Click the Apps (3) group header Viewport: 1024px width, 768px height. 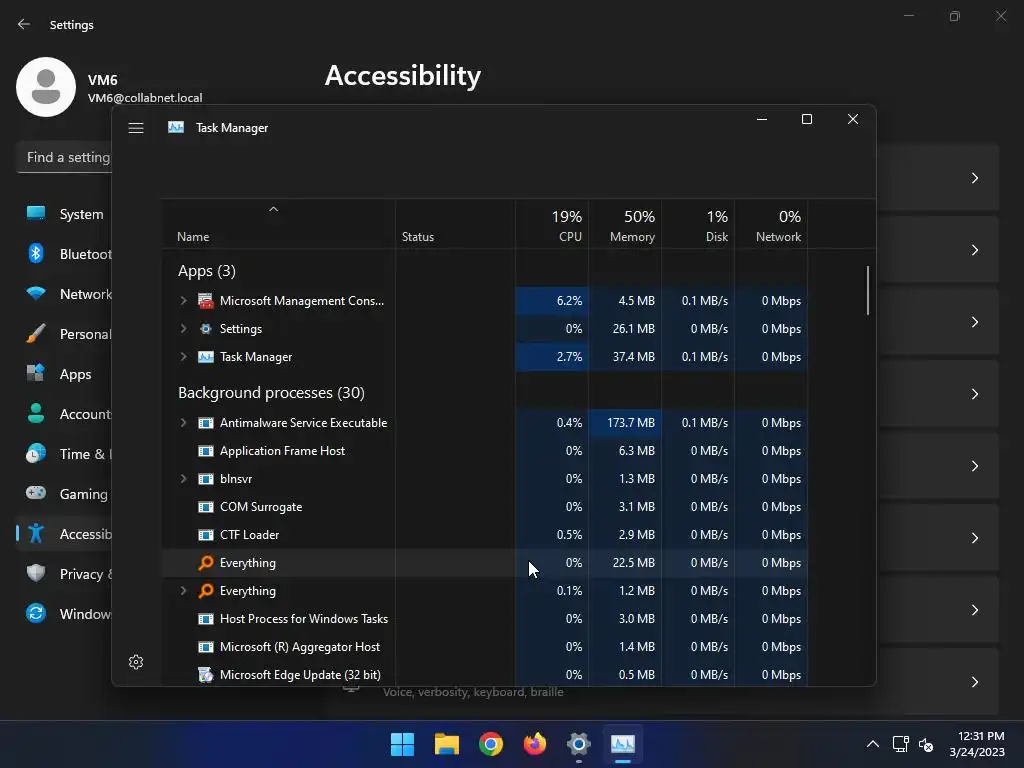point(206,270)
